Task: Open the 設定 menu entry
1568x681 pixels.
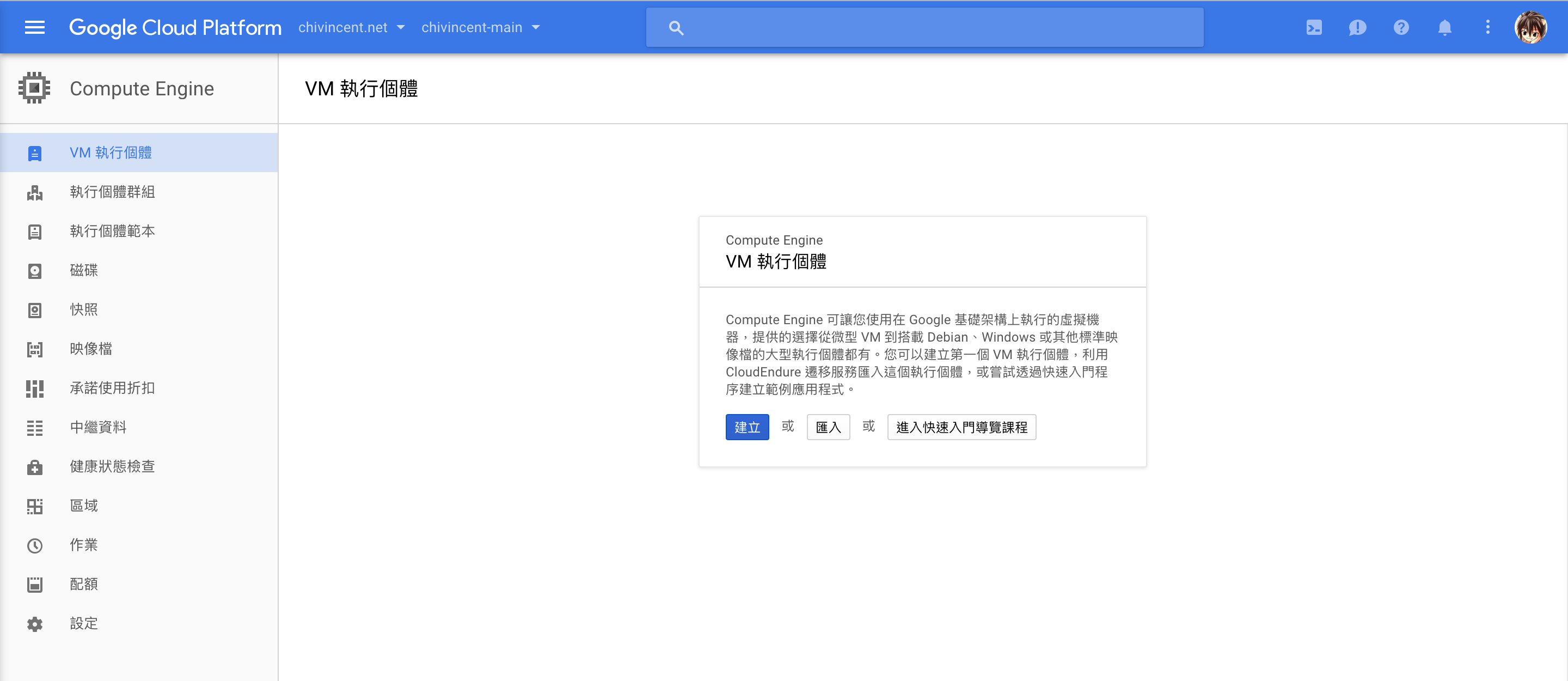Action: pos(139,624)
